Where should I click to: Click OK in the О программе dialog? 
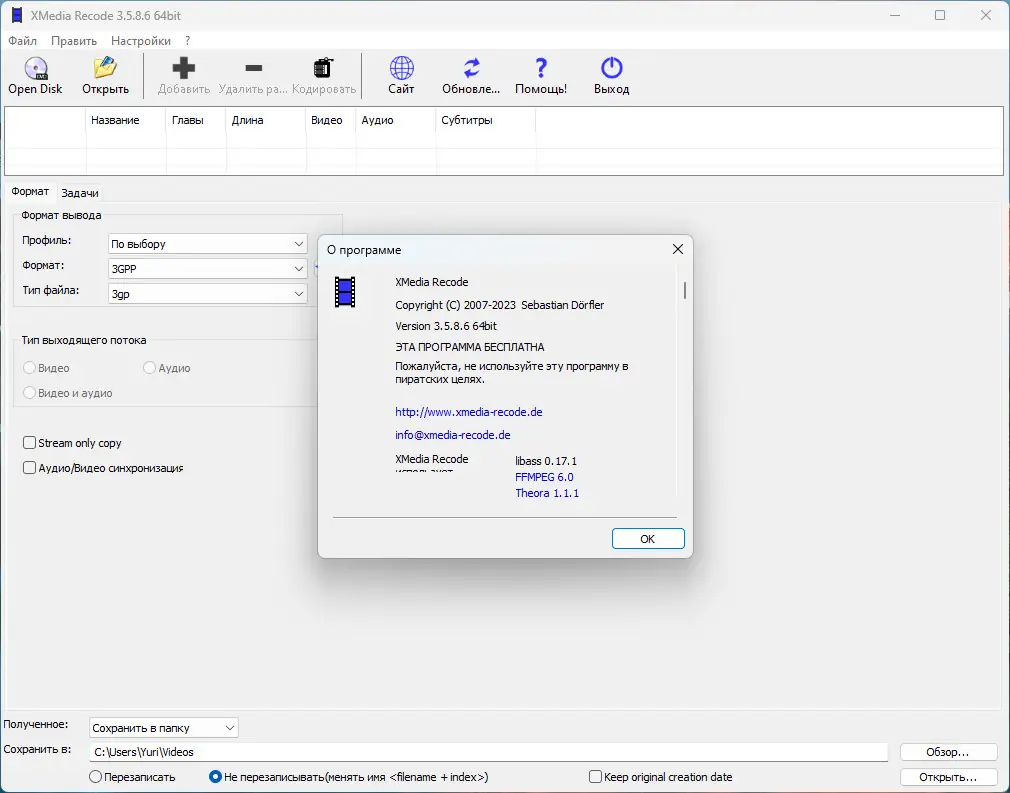[x=648, y=539]
